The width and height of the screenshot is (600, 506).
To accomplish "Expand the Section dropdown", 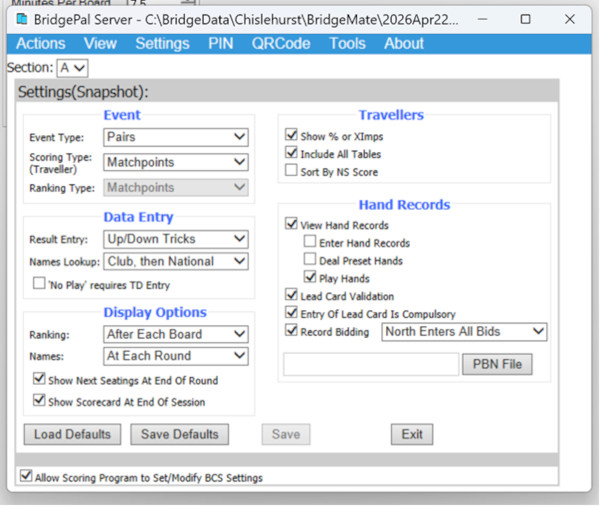I will pos(73,67).
